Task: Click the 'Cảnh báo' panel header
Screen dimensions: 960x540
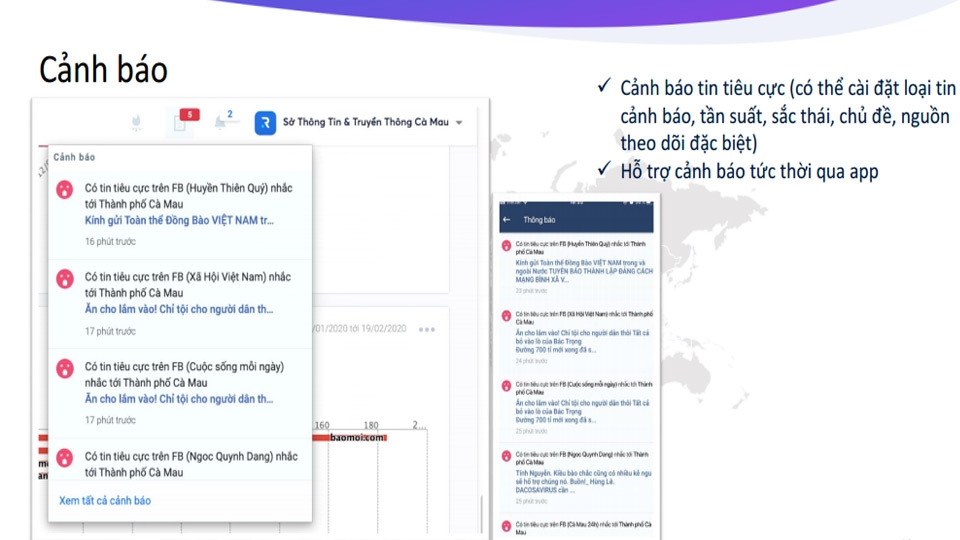Action: tap(74, 157)
